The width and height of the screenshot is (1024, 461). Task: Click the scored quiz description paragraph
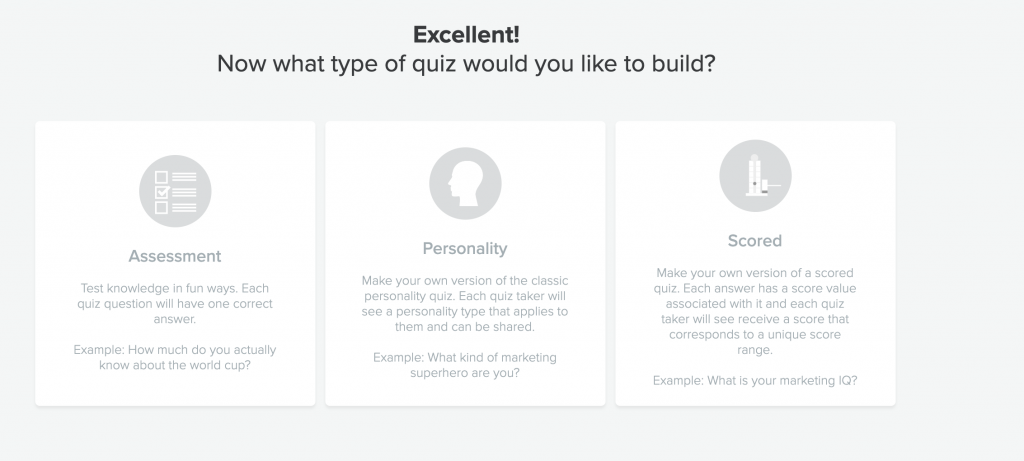click(x=755, y=311)
